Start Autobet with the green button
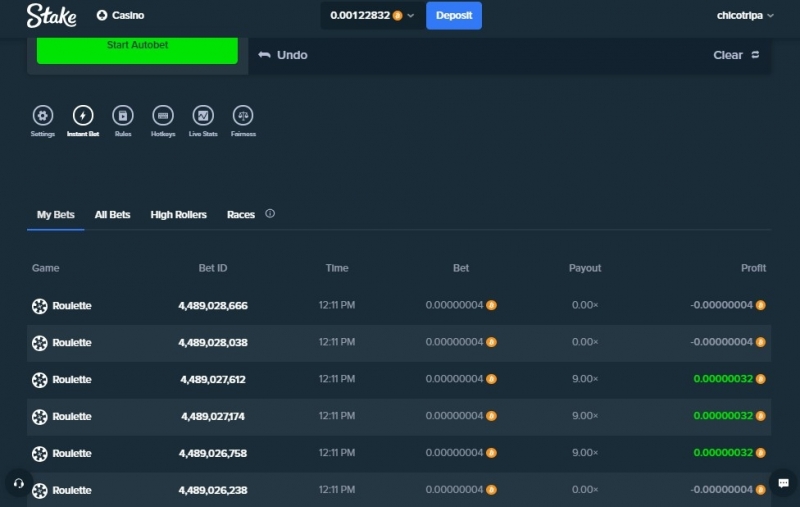Screen dimensions: 800x507 [137, 50]
